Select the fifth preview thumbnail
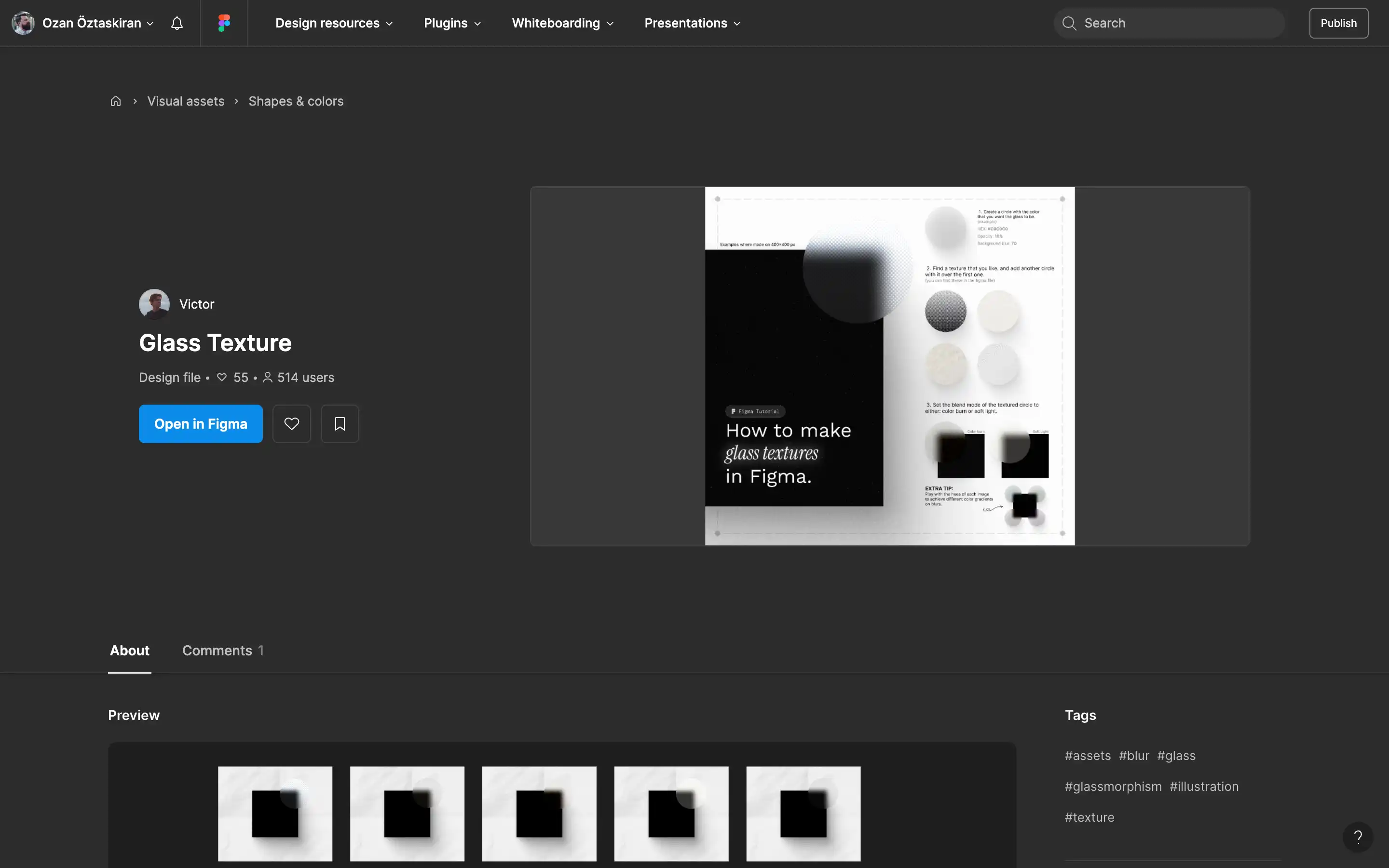 point(803,814)
